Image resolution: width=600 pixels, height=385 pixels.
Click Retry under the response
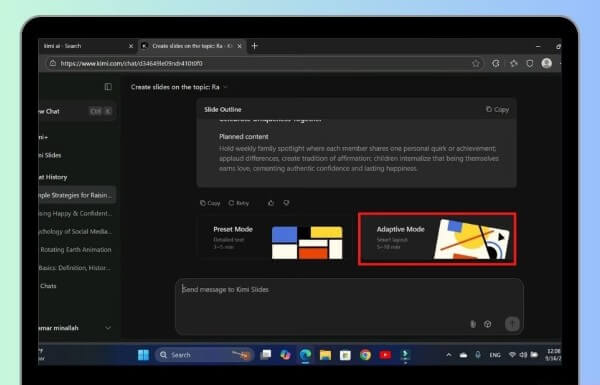click(238, 203)
